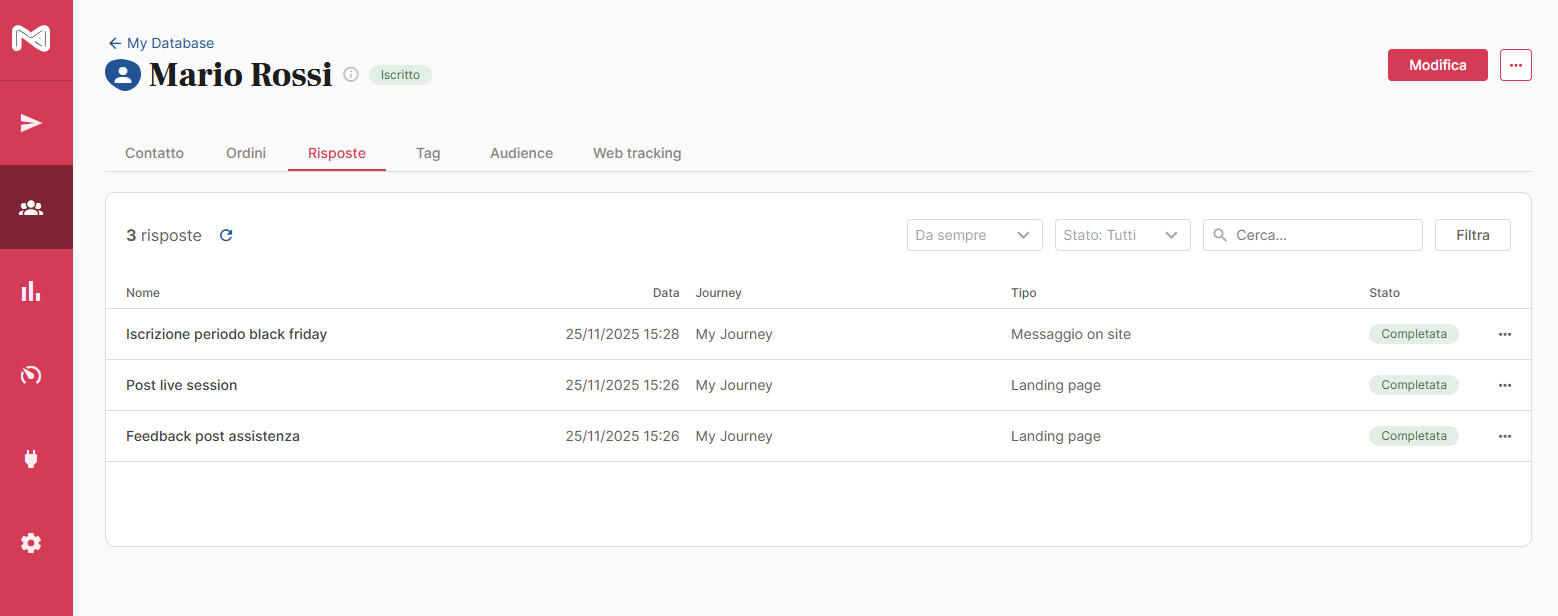1558x616 pixels.
Task: Click the info icon beside Mario Rossi
Action: click(x=351, y=75)
